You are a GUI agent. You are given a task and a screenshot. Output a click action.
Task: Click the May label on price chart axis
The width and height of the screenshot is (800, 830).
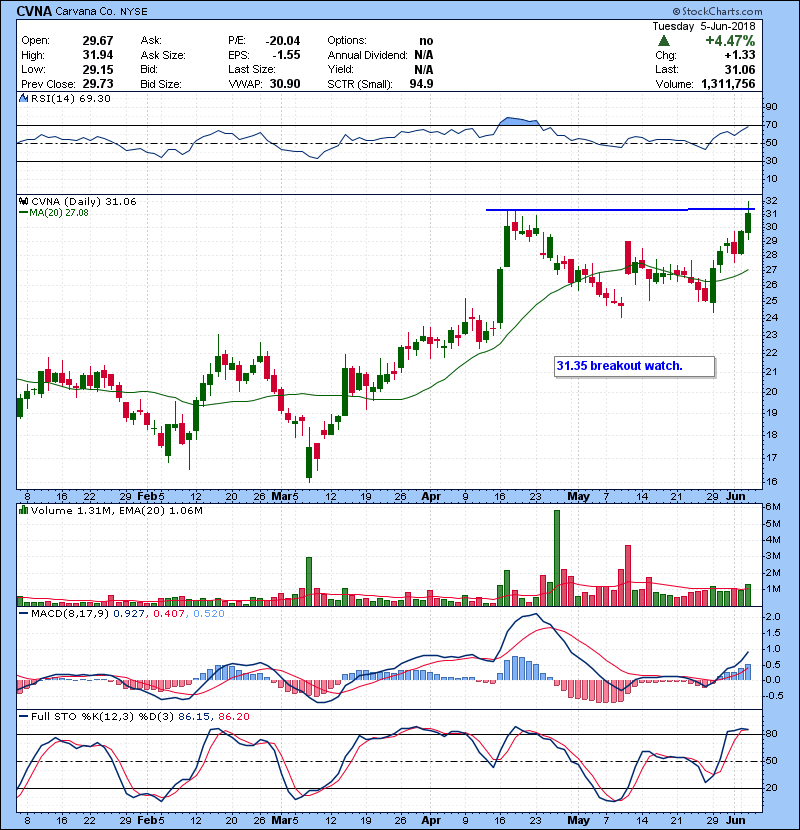[x=578, y=497]
